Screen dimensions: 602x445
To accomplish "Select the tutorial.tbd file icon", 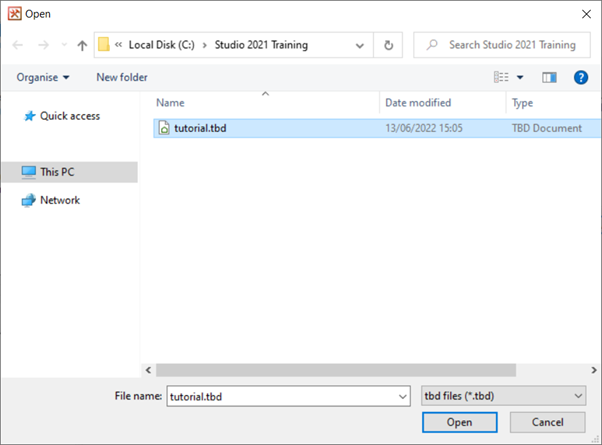I will [164, 128].
